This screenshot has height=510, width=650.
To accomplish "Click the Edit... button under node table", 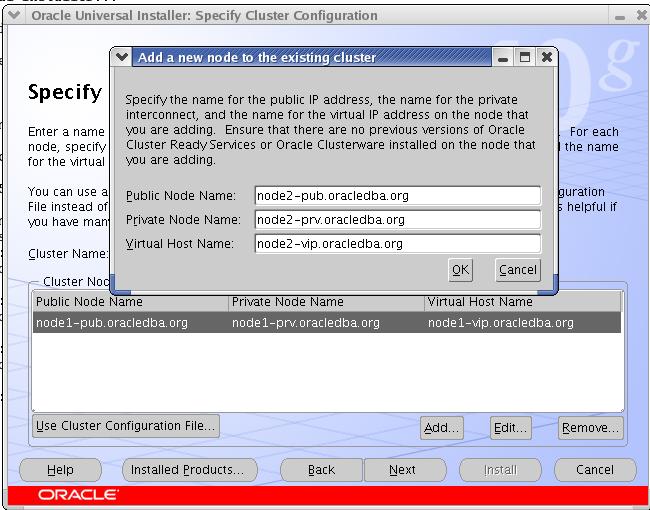I will (510, 428).
